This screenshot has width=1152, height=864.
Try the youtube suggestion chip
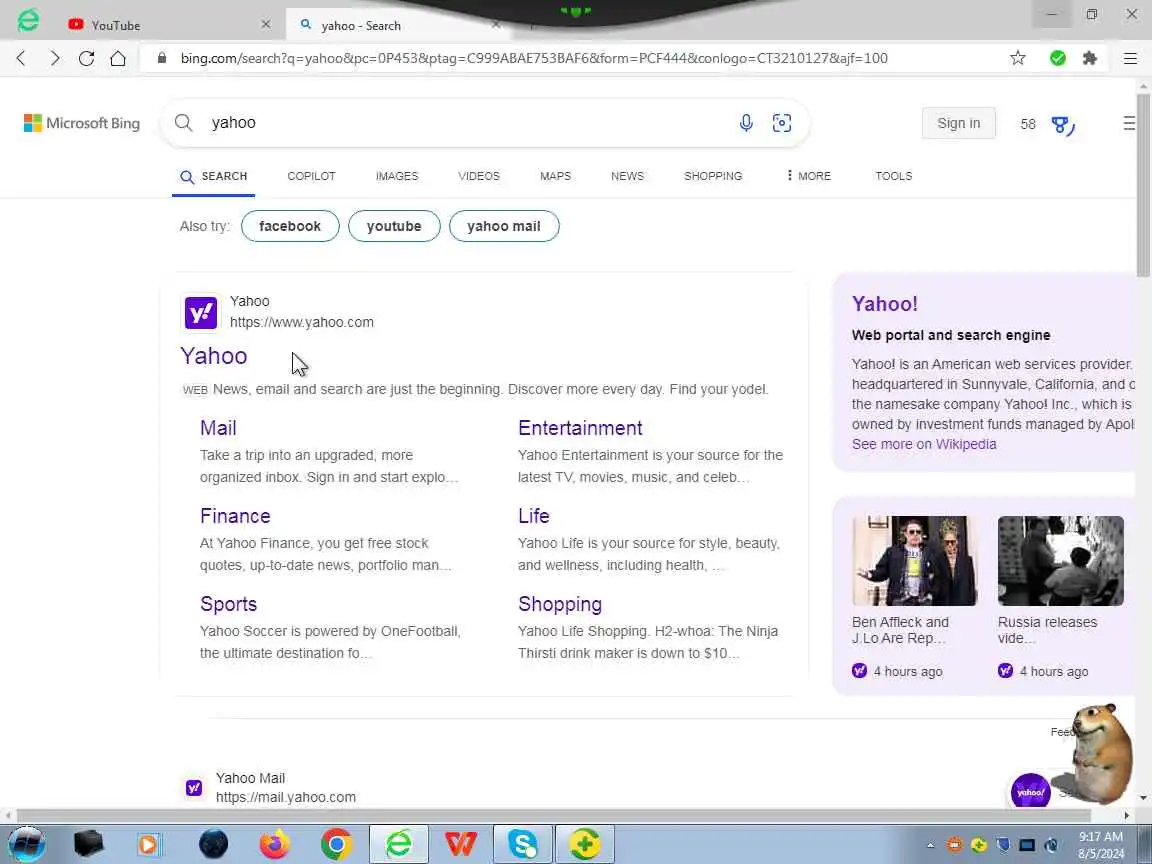click(395, 226)
